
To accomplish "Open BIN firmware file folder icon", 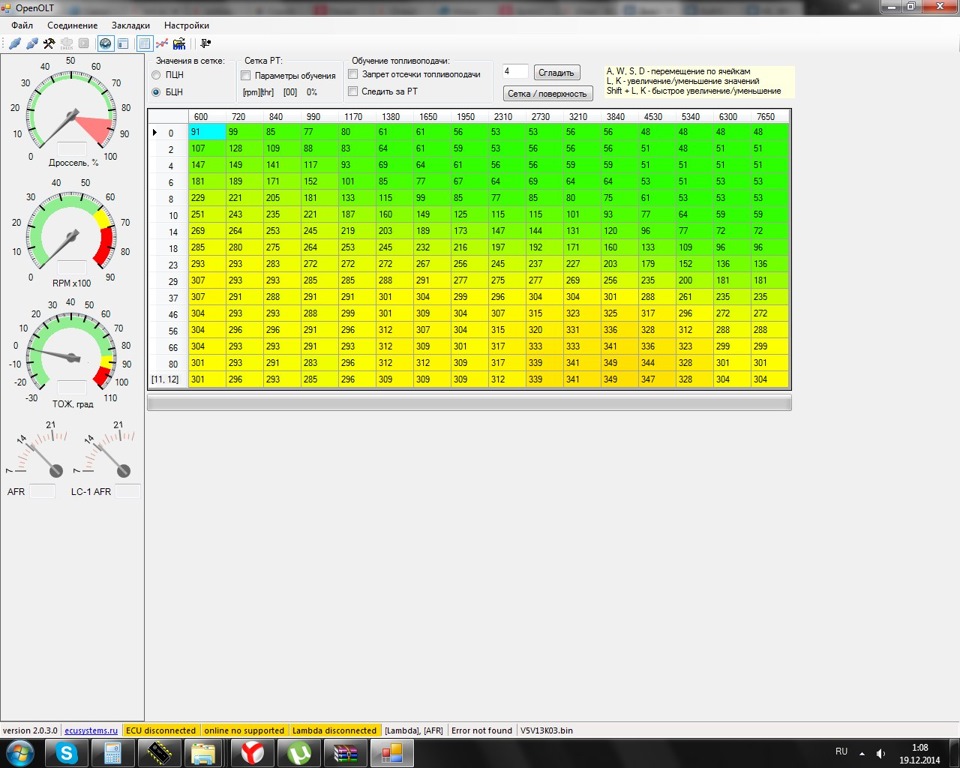I will pyautogui.click(x=179, y=44).
